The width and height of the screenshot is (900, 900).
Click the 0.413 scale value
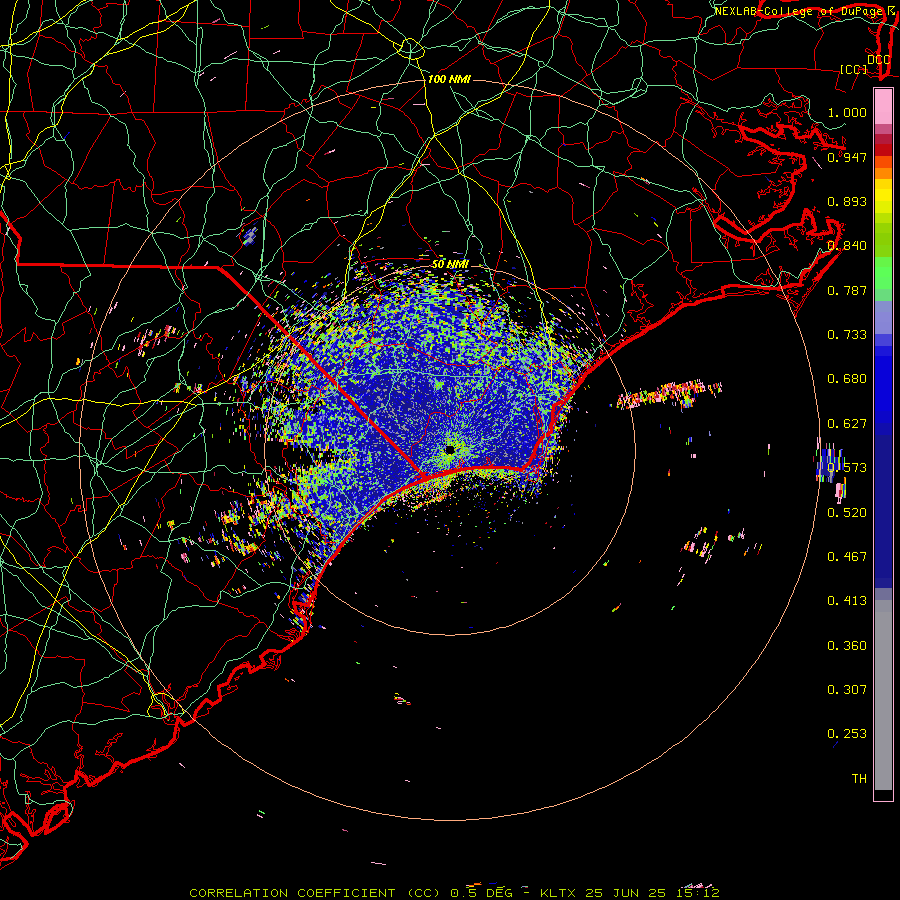(847, 601)
